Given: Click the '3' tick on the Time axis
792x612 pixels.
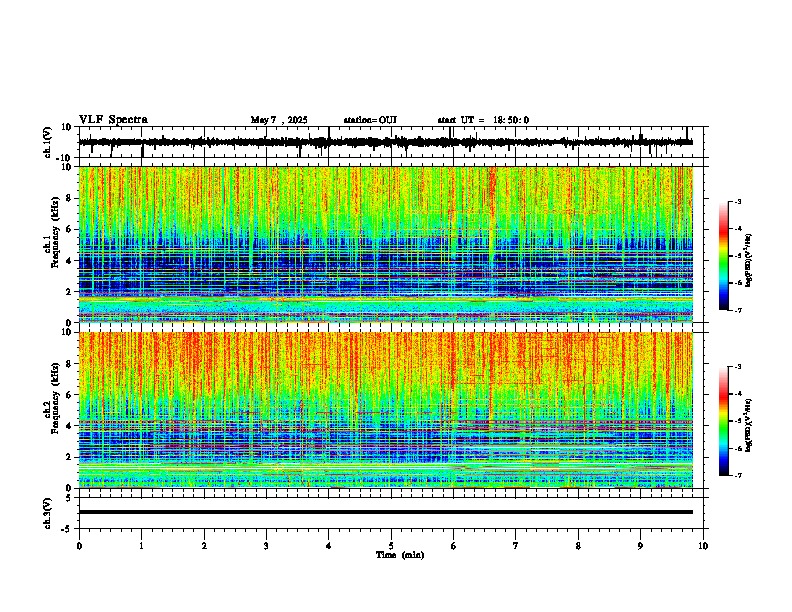Looking at the screenshot, I should pos(266,546).
